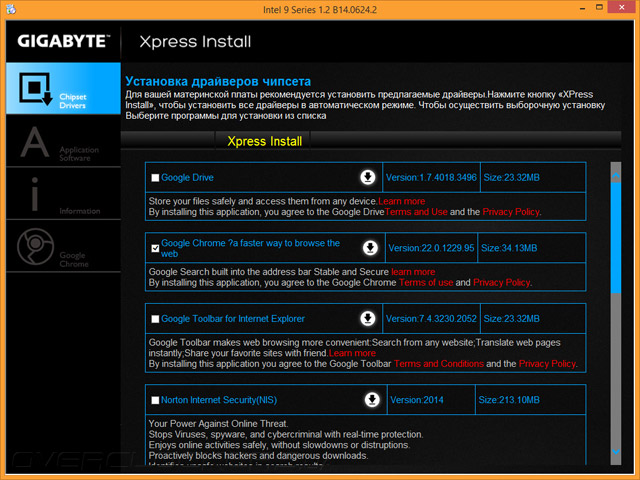This screenshot has height=480, width=640.
Task: Click the Google Toolbar download arrow icon
Action: click(x=368, y=318)
